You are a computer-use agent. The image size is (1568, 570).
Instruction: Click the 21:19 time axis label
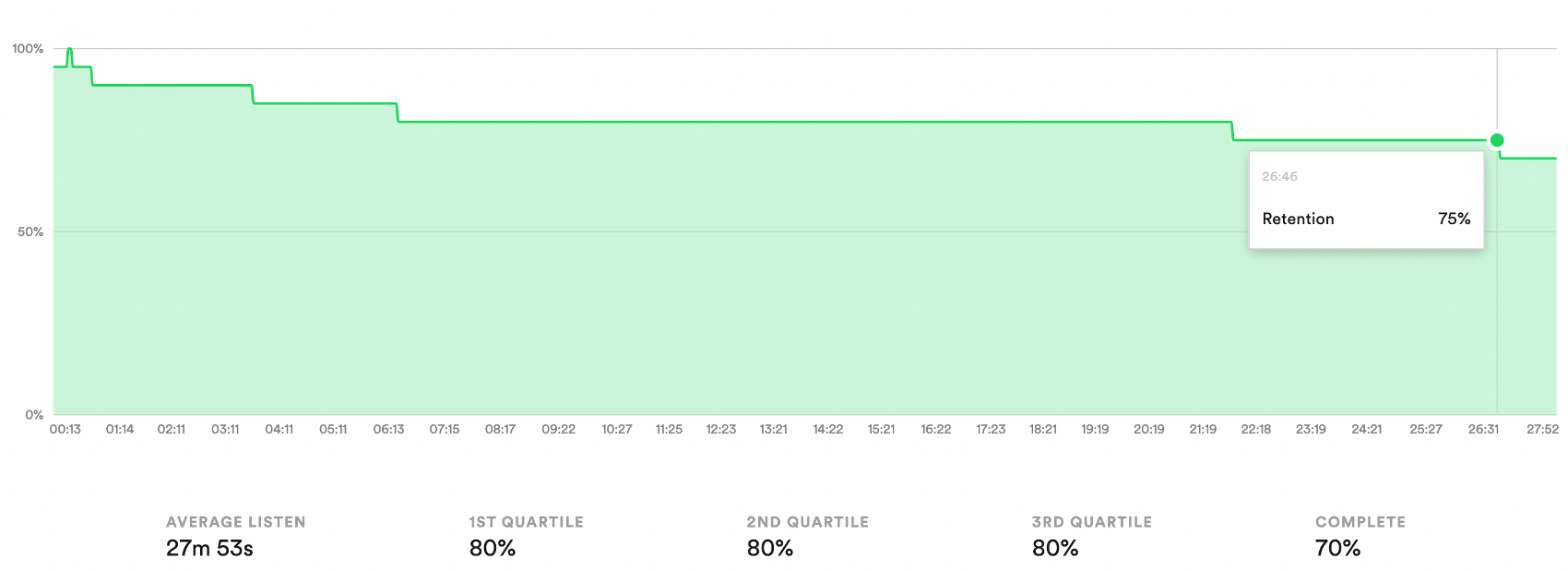[x=1203, y=429]
